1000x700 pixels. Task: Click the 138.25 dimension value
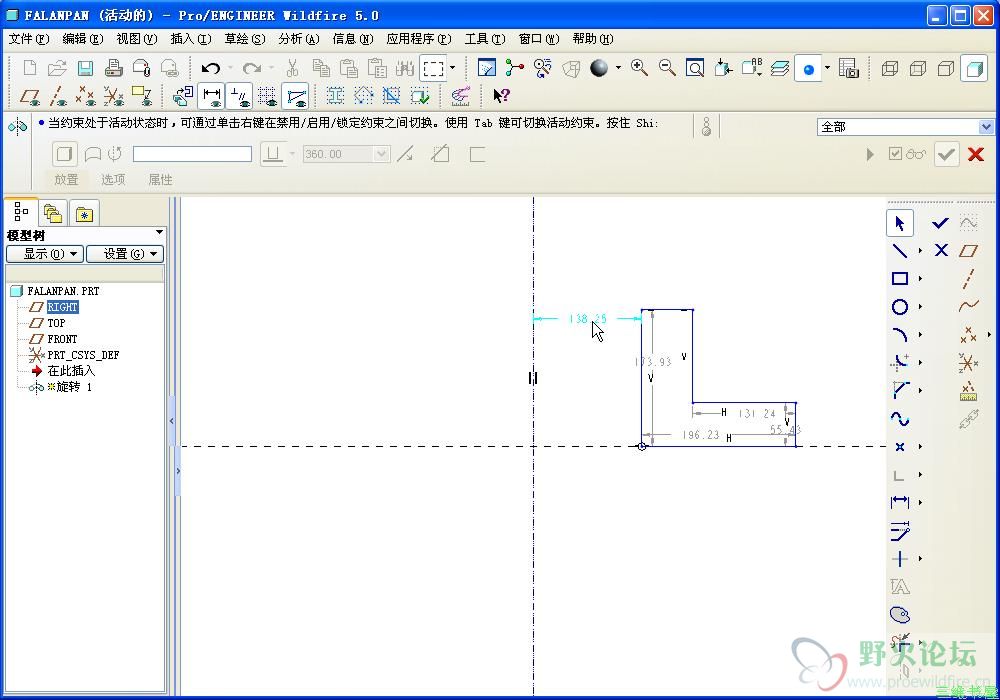[587, 318]
